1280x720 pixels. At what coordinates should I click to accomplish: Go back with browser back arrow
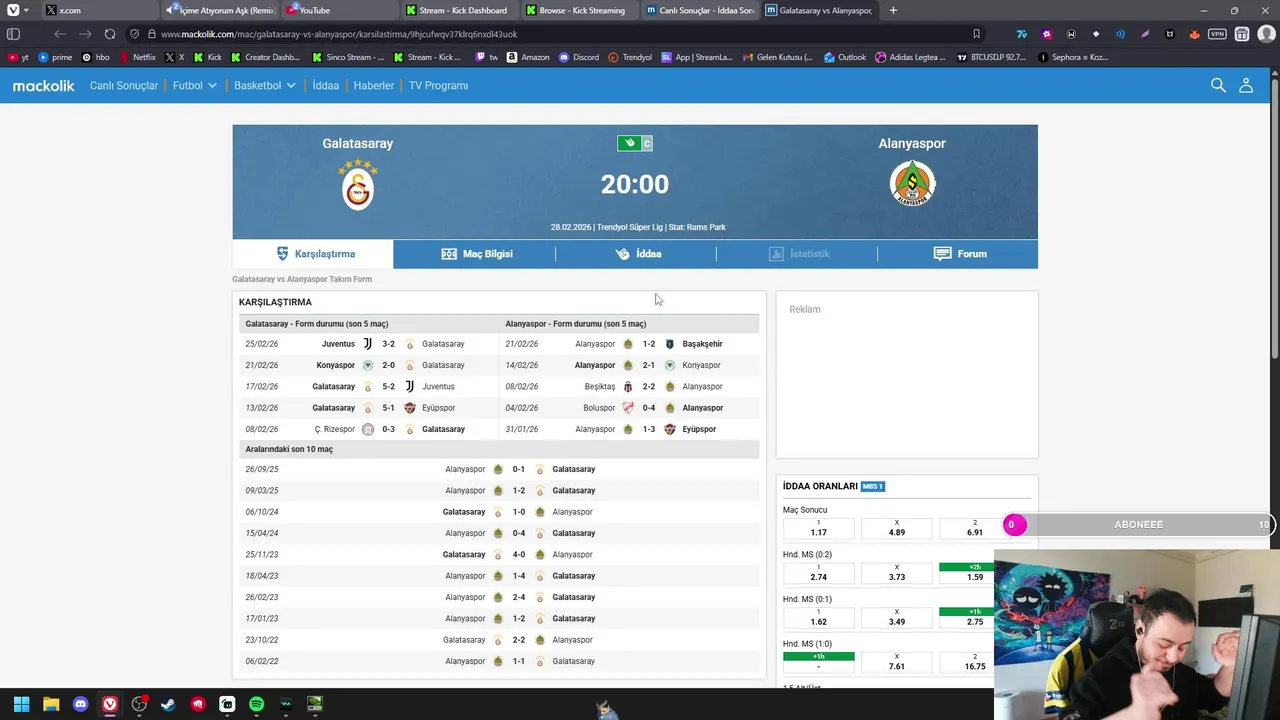60,34
